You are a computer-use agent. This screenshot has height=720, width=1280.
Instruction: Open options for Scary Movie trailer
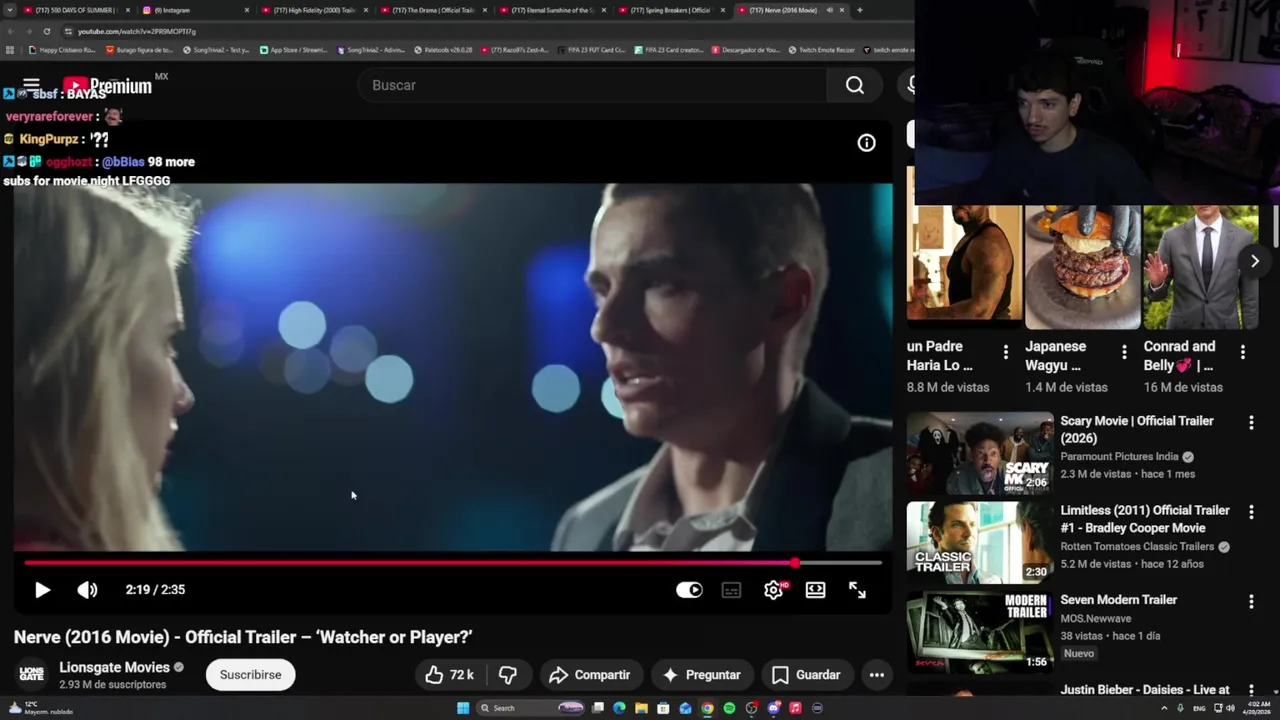pos(1250,423)
